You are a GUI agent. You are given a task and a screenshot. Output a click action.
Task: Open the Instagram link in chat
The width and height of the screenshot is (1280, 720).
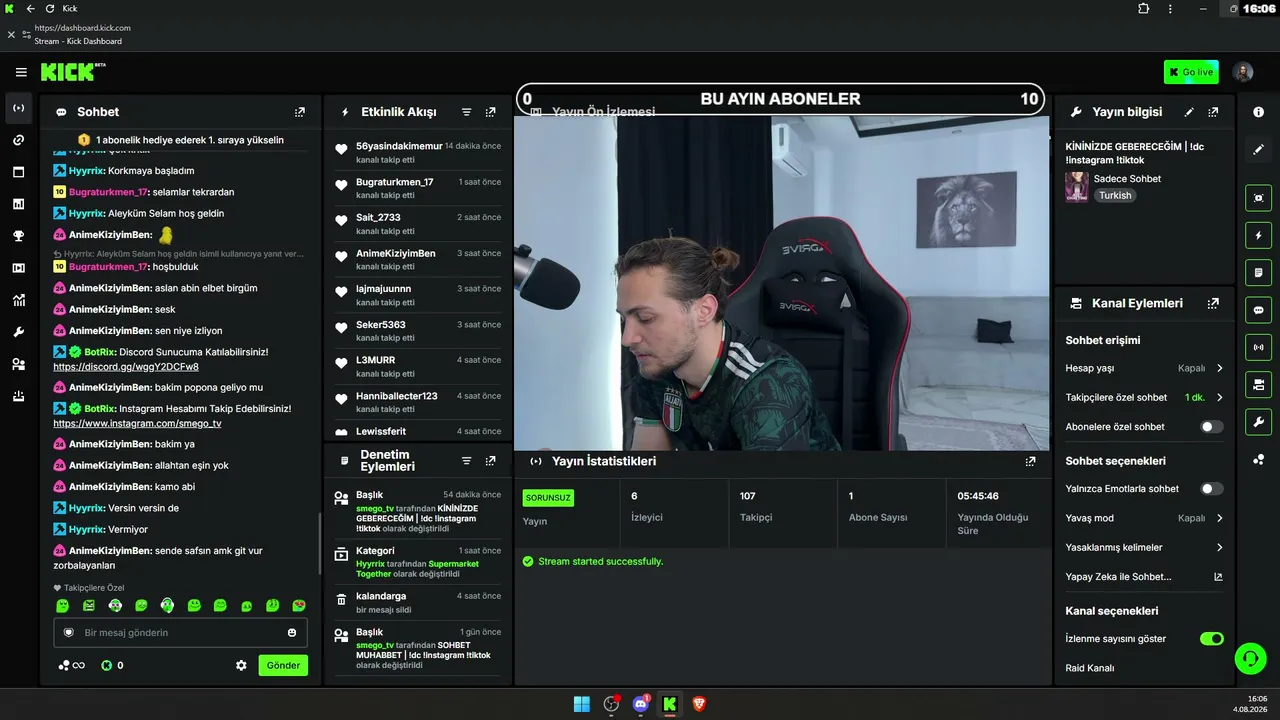[137, 424]
